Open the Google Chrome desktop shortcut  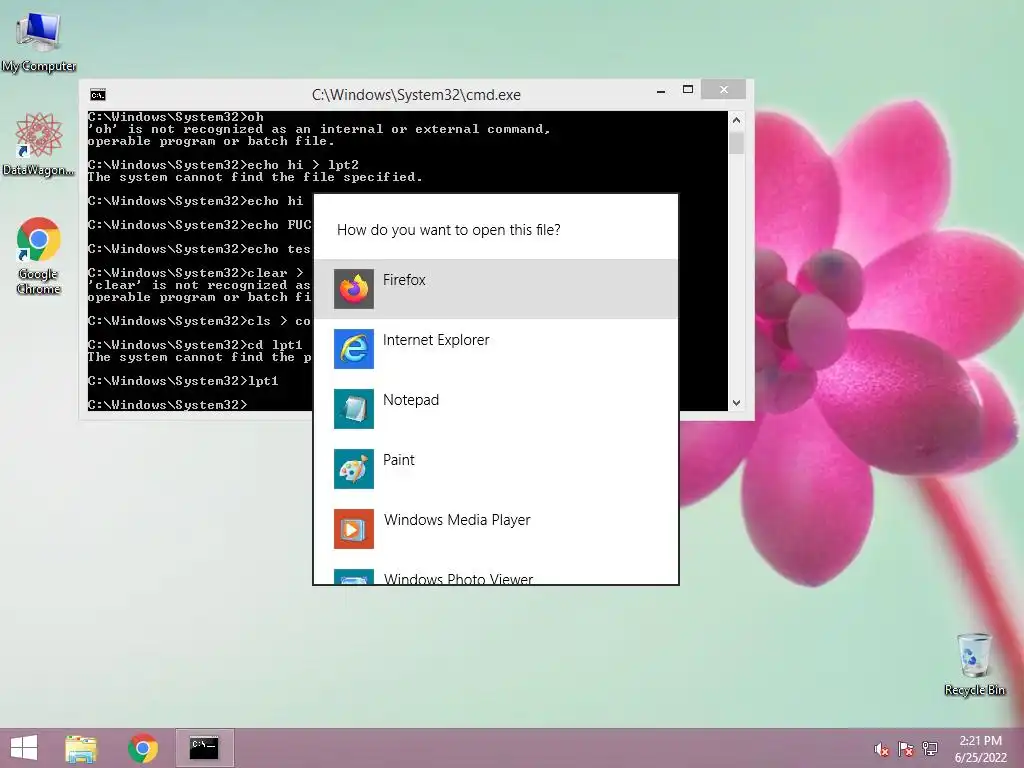click(x=39, y=255)
